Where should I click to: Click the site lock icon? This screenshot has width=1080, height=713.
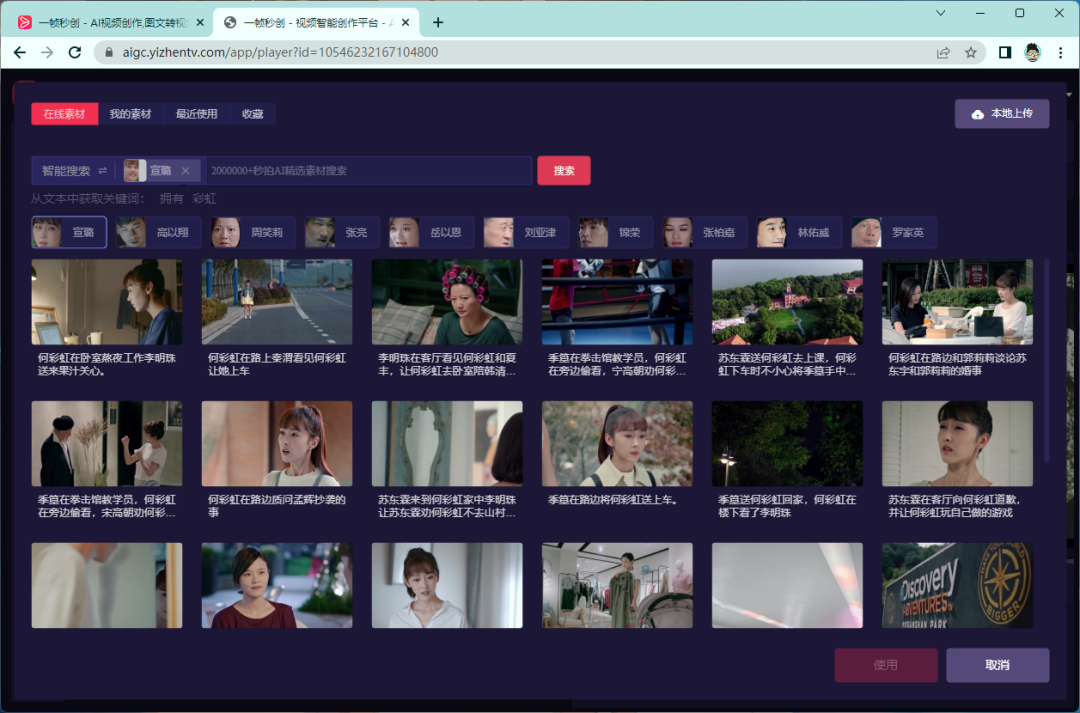tap(108, 52)
